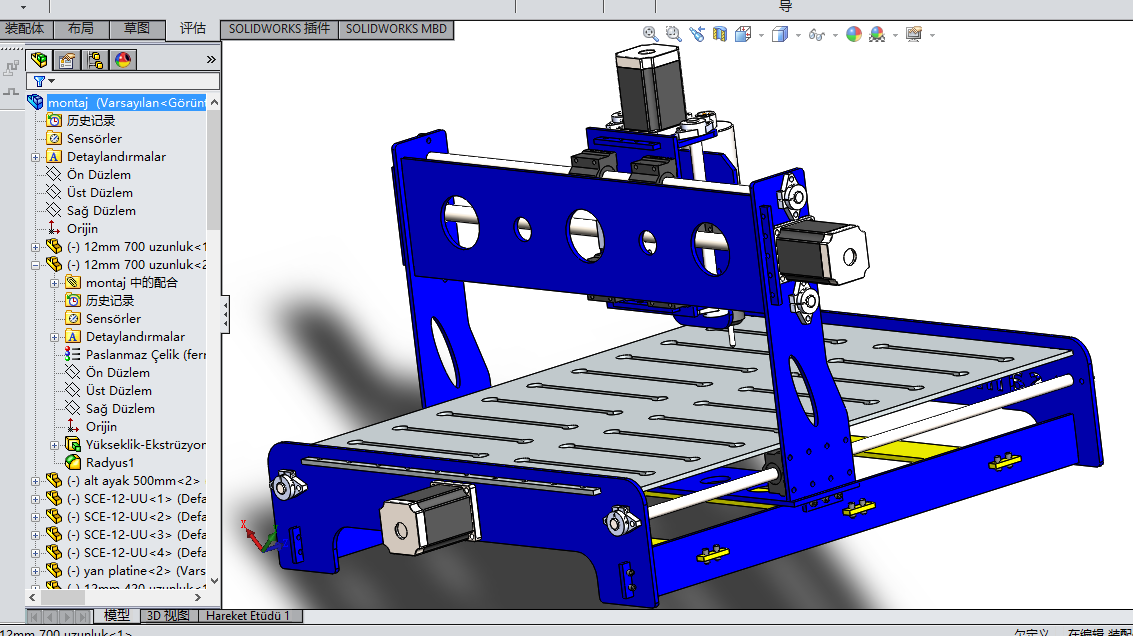Open the Hide/Show Items dropdown arrow

pos(835,35)
